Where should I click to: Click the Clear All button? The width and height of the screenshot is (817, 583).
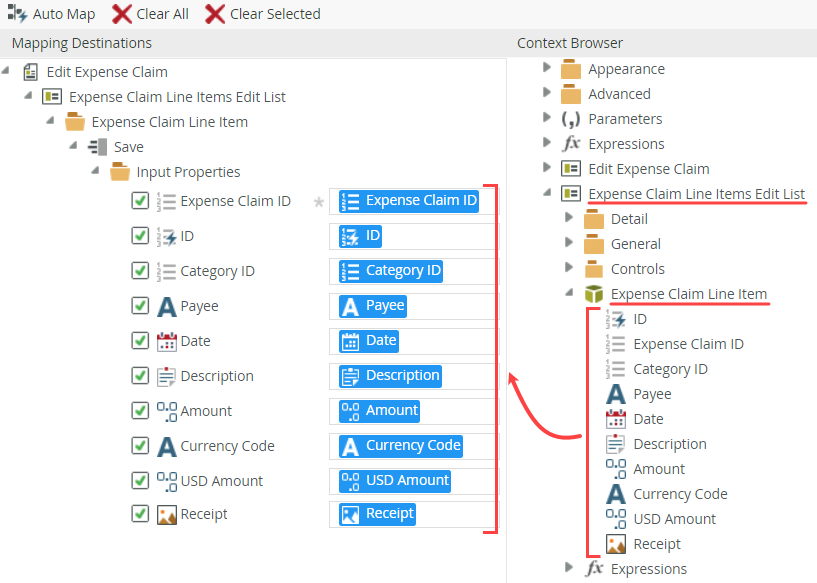point(151,14)
